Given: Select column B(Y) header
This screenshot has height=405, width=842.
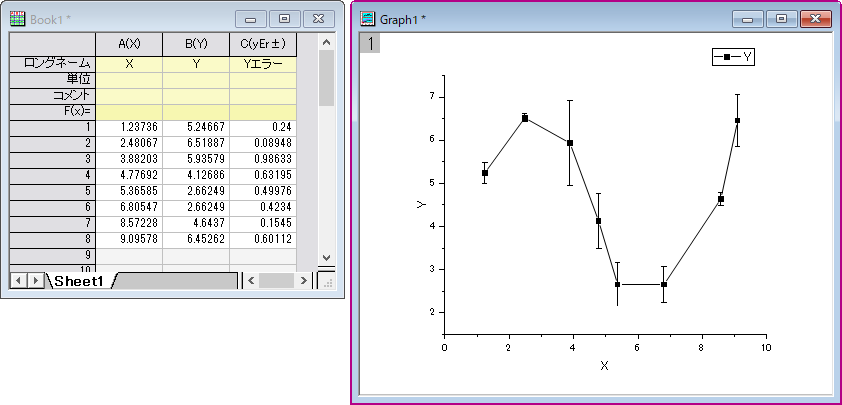Looking at the screenshot, I should [195, 43].
